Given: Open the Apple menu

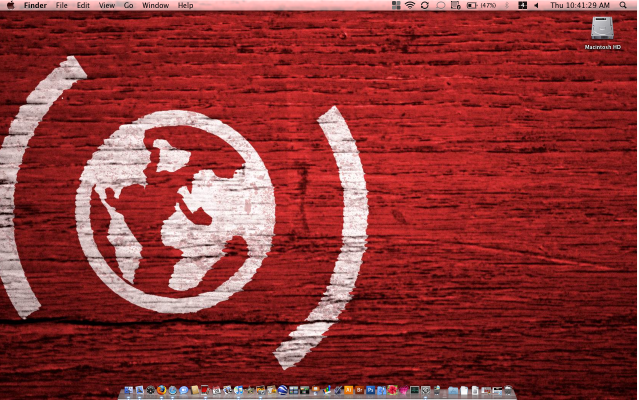Looking at the screenshot, I should 11,5.
